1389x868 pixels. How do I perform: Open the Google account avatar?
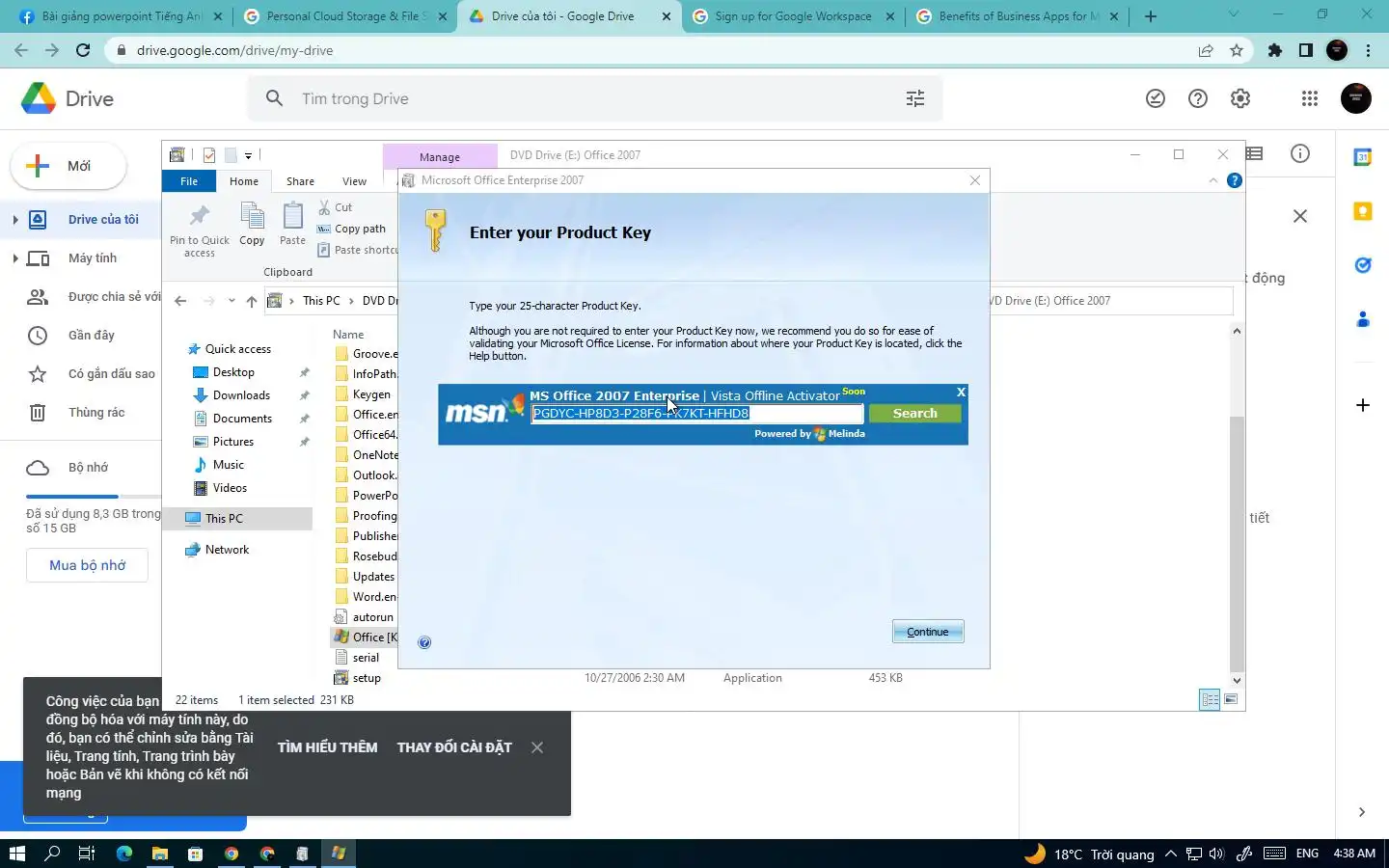pyautogui.click(x=1356, y=98)
